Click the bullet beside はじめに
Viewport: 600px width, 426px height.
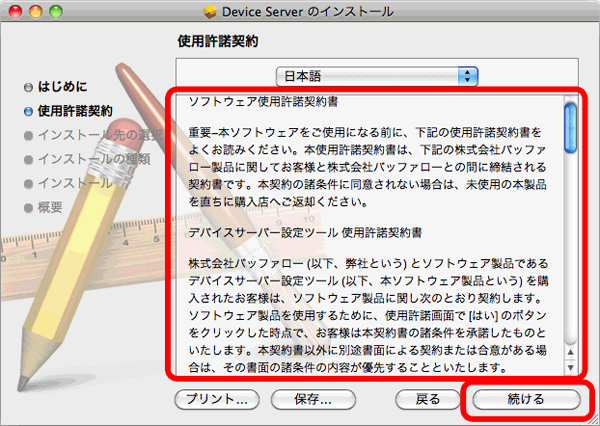[x=28, y=87]
